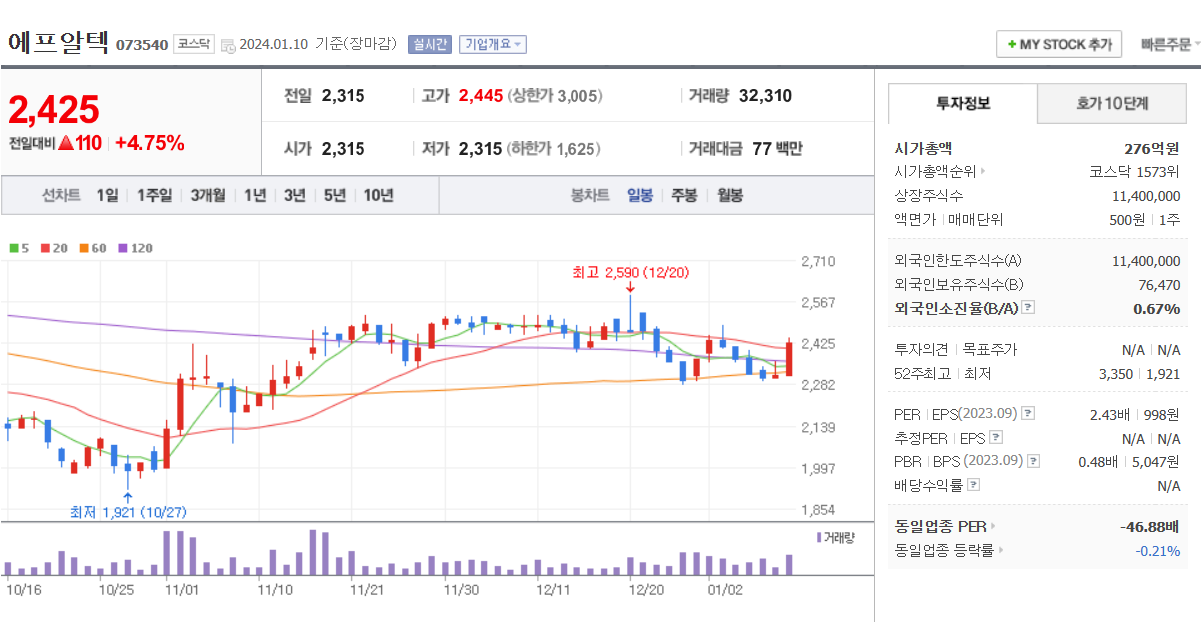Open help icon beside 배당수익률
The image size is (1202, 622).
pos(974,485)
